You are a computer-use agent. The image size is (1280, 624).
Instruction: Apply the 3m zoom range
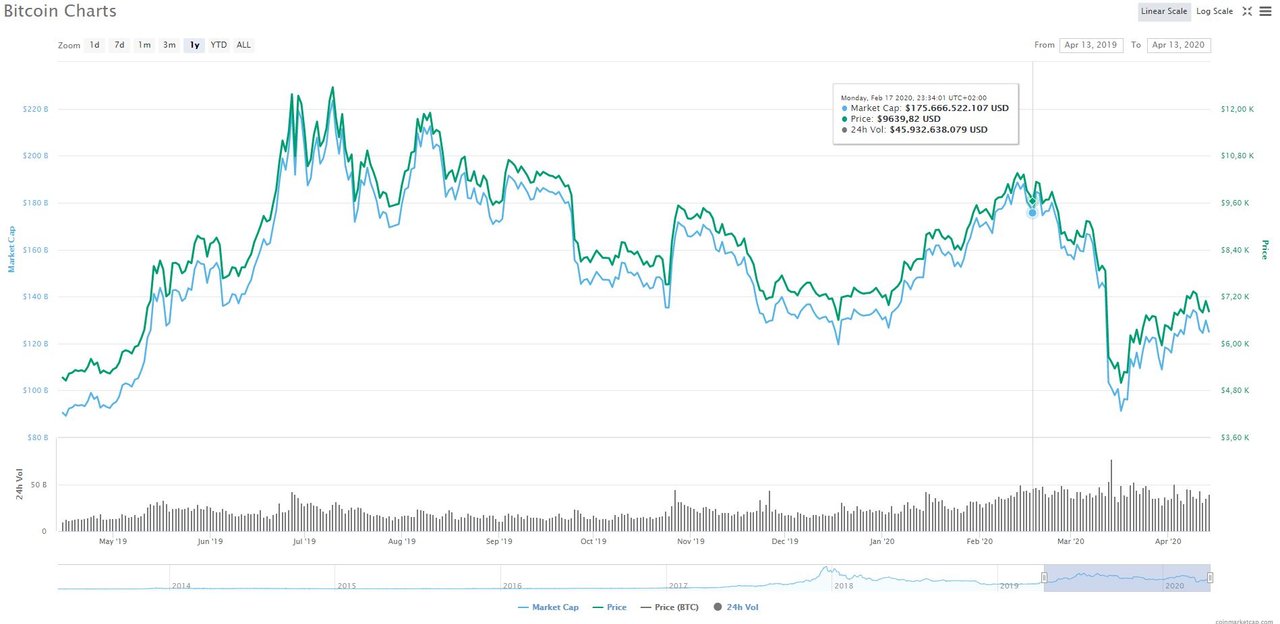click(169, 45)
